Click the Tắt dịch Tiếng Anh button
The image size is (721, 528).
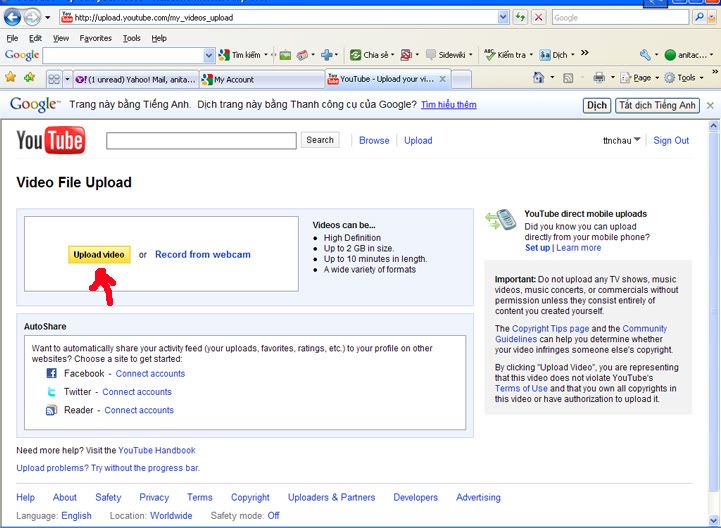657,105
